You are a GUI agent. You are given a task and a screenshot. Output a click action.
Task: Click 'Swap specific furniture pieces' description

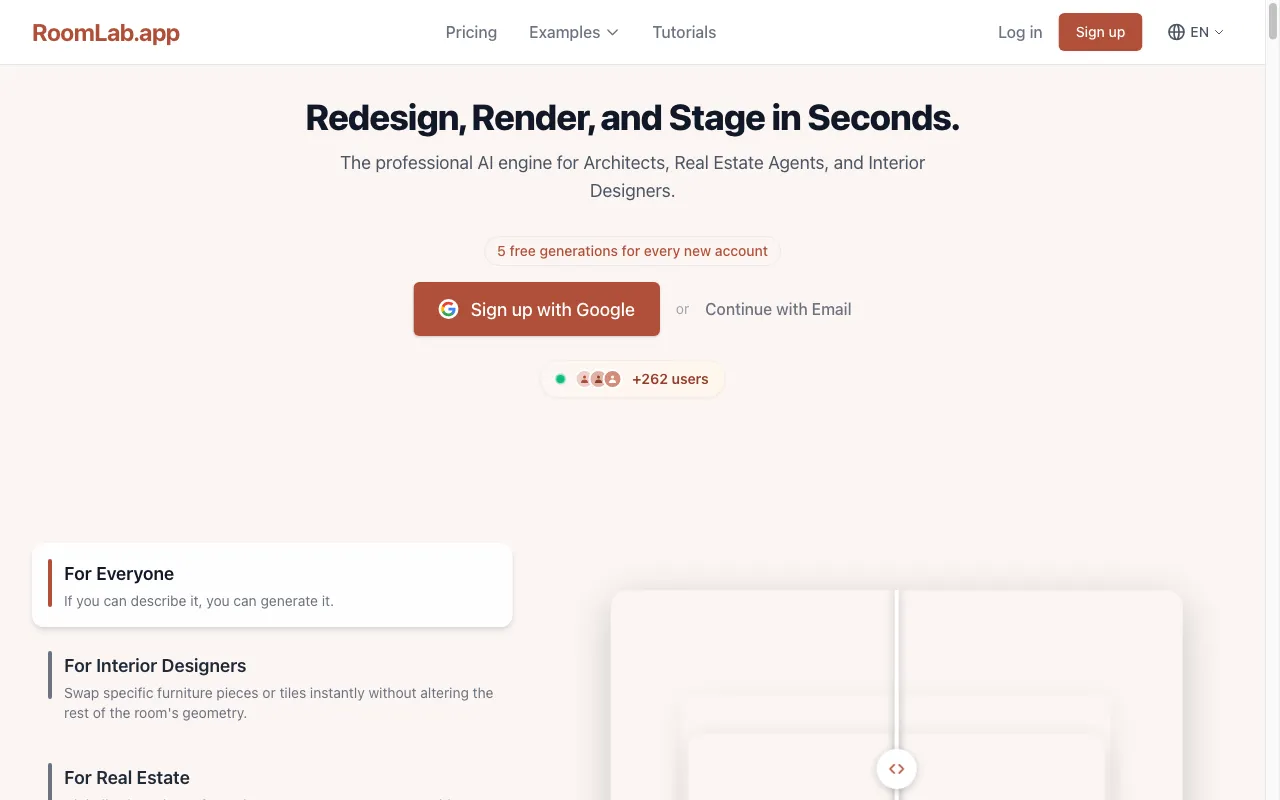coord(279,703)
